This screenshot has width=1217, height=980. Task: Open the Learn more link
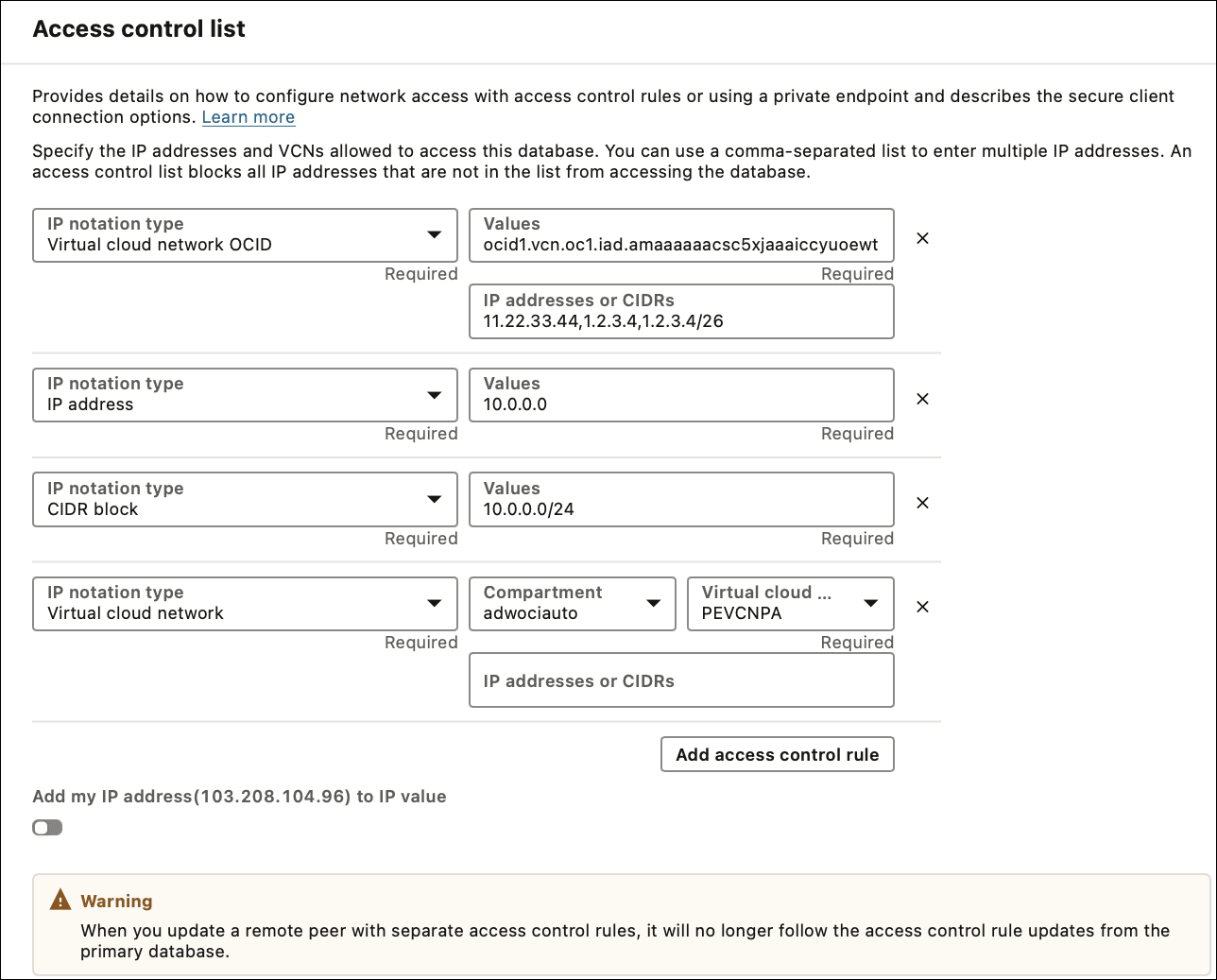click(x=248, y=116)
